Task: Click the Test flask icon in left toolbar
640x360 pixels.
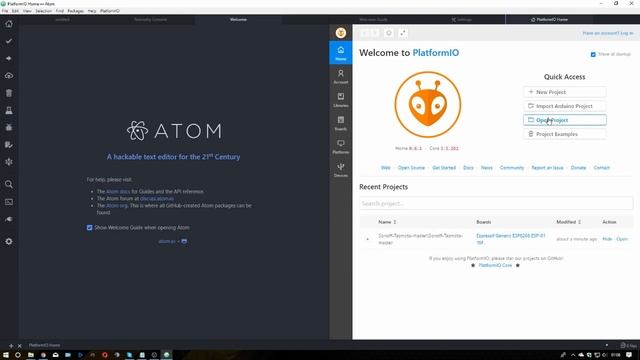Action: (9, 110)
